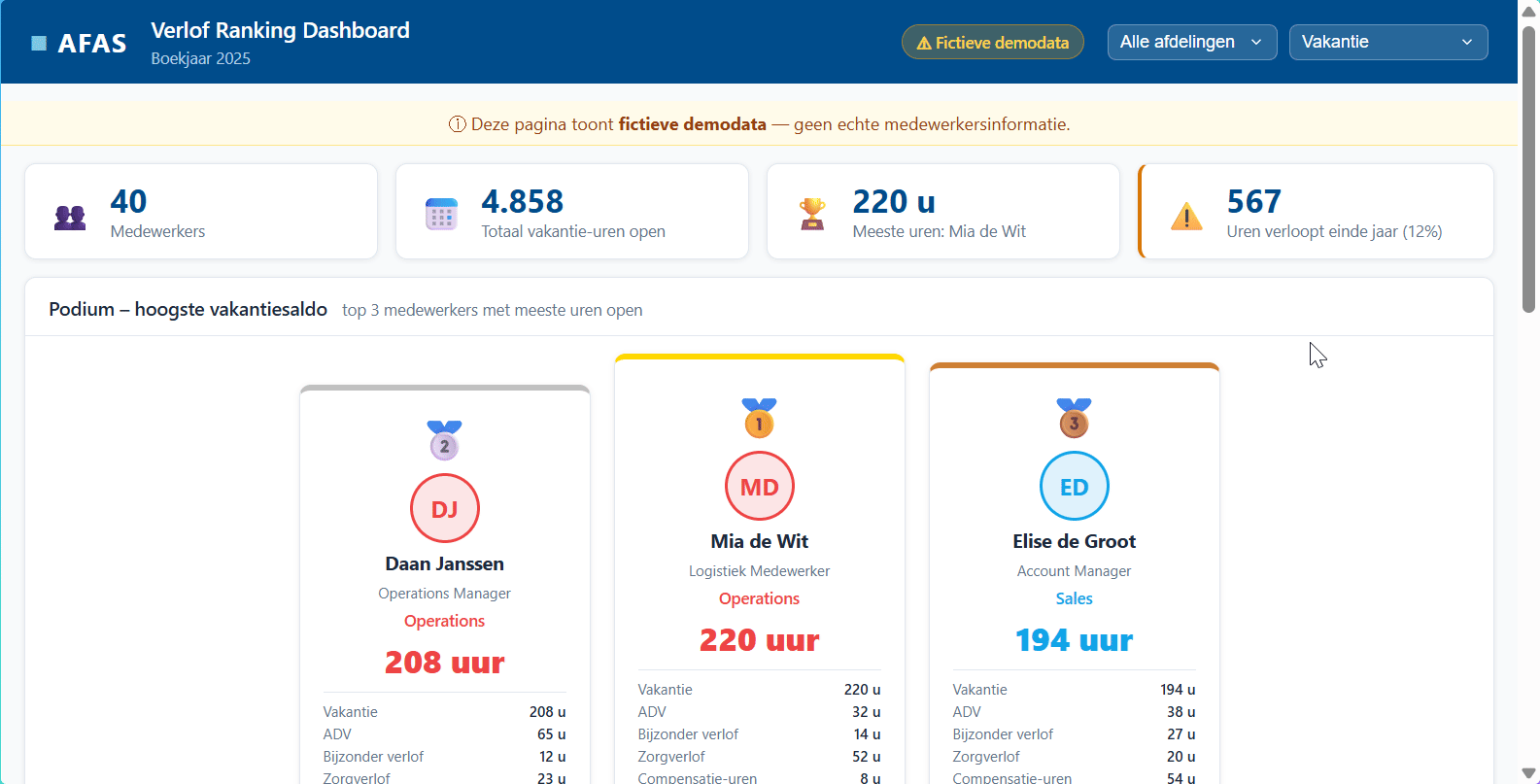Image resolution: width=1540 pixels, height=784 pixels.
Task: Open the Vakantie leave-type dropdown
Action: pos(1388,42)
